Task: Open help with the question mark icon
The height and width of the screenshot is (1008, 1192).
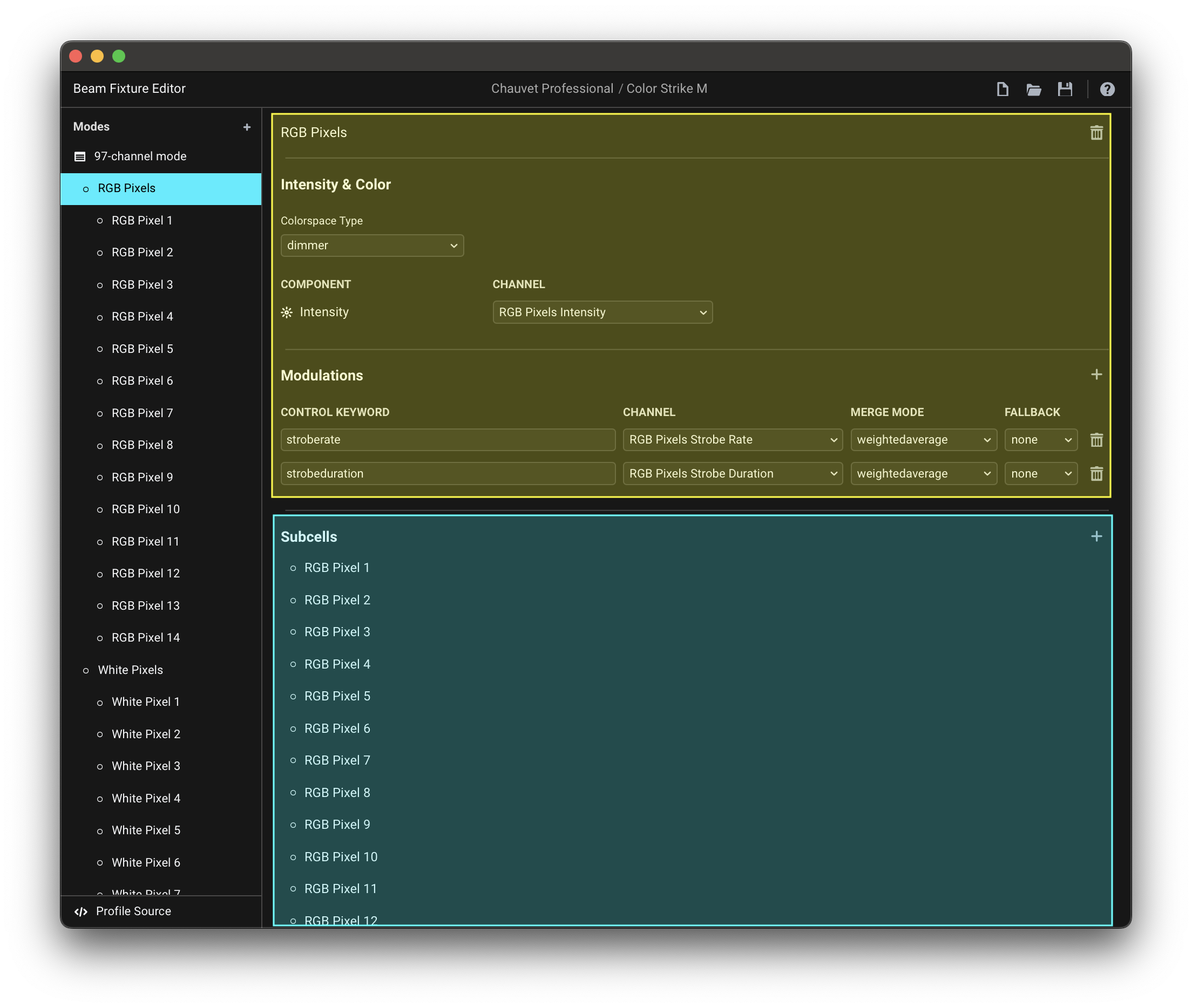Action: click(x=1107, y=89)
